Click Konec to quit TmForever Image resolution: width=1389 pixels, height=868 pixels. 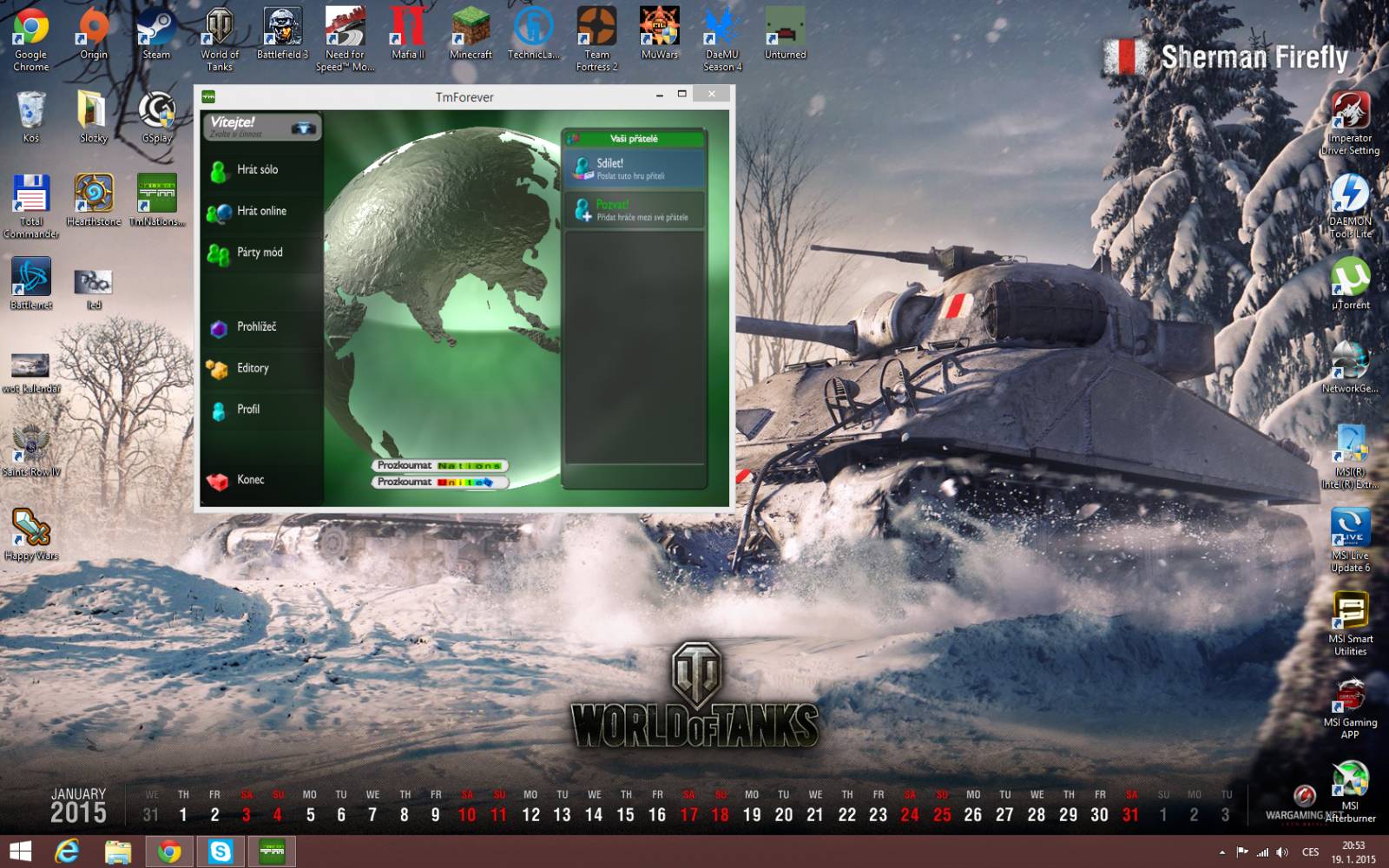(262, 480)
